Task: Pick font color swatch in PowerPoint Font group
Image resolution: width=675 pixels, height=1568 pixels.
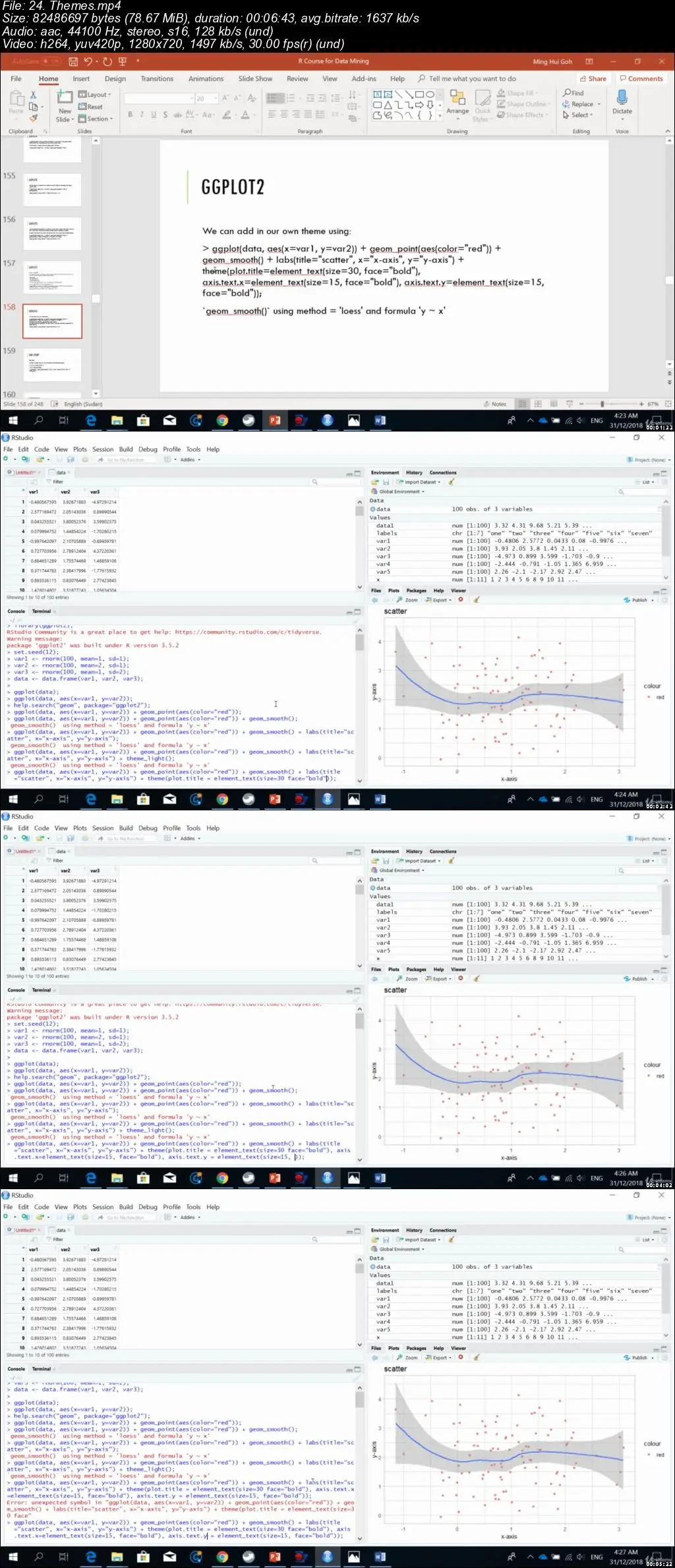Action: click(245, 115)
